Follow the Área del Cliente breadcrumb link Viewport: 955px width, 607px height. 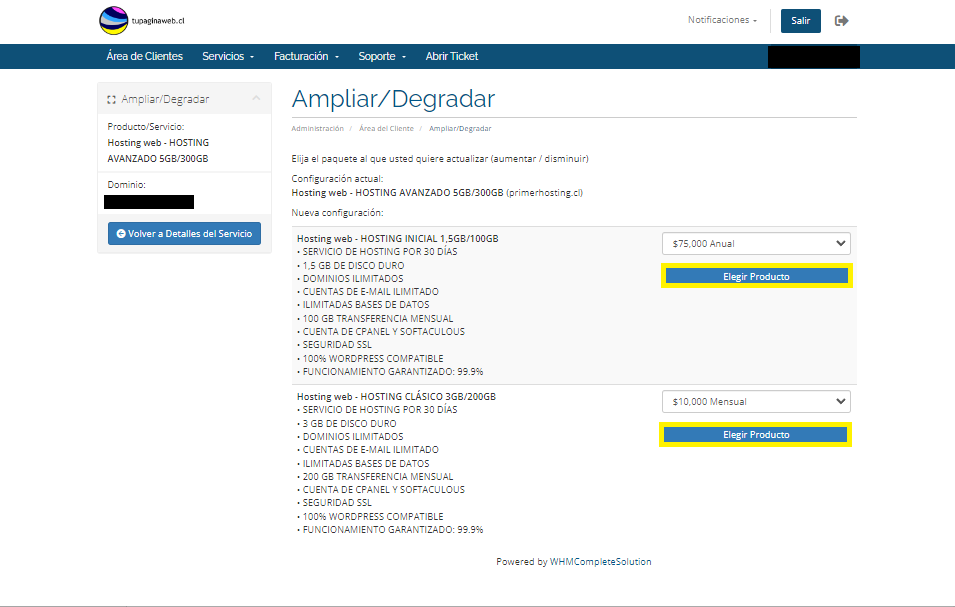coord(386,129)
